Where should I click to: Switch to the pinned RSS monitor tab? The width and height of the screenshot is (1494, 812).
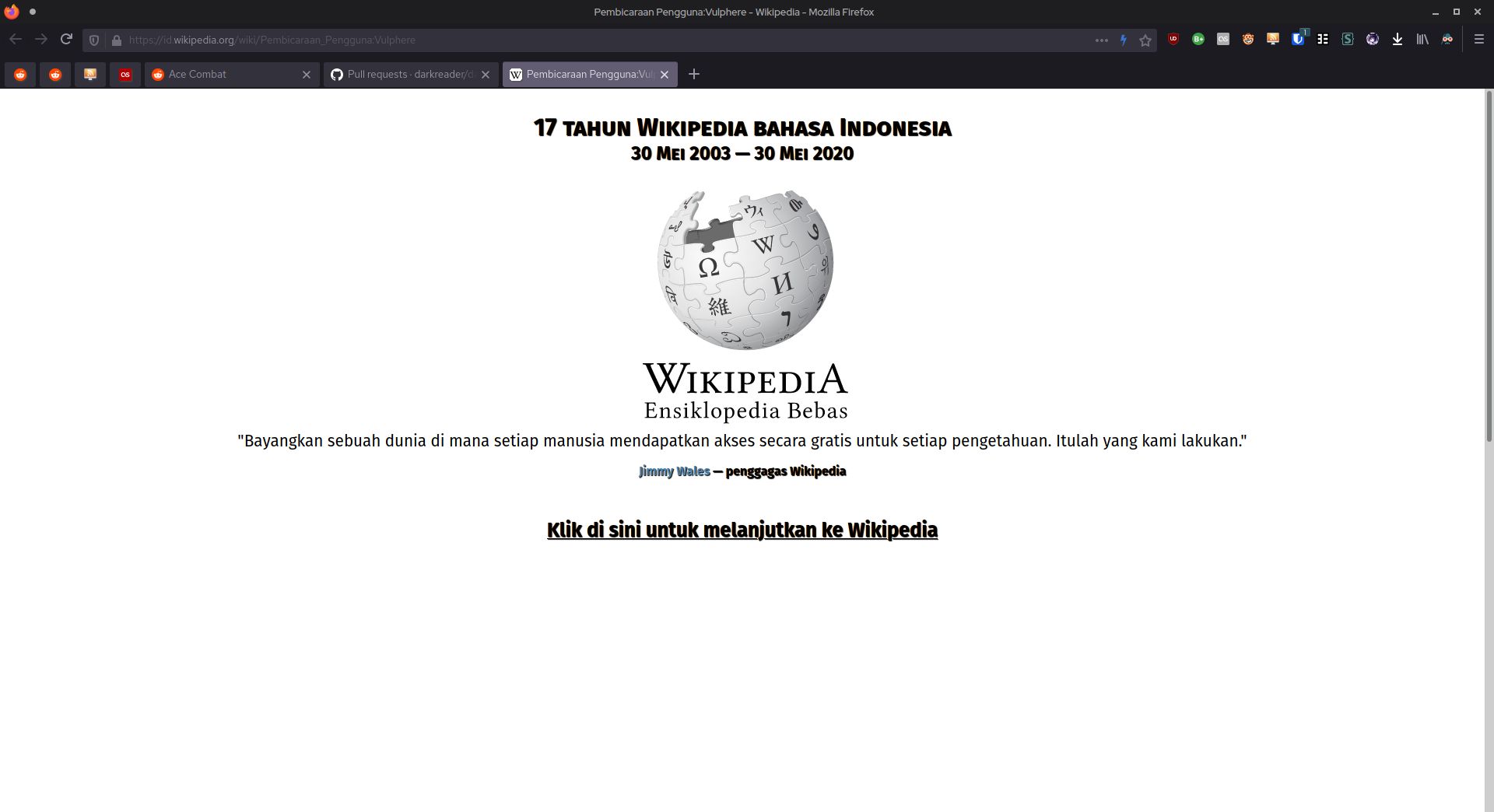(x=90, y=75)
